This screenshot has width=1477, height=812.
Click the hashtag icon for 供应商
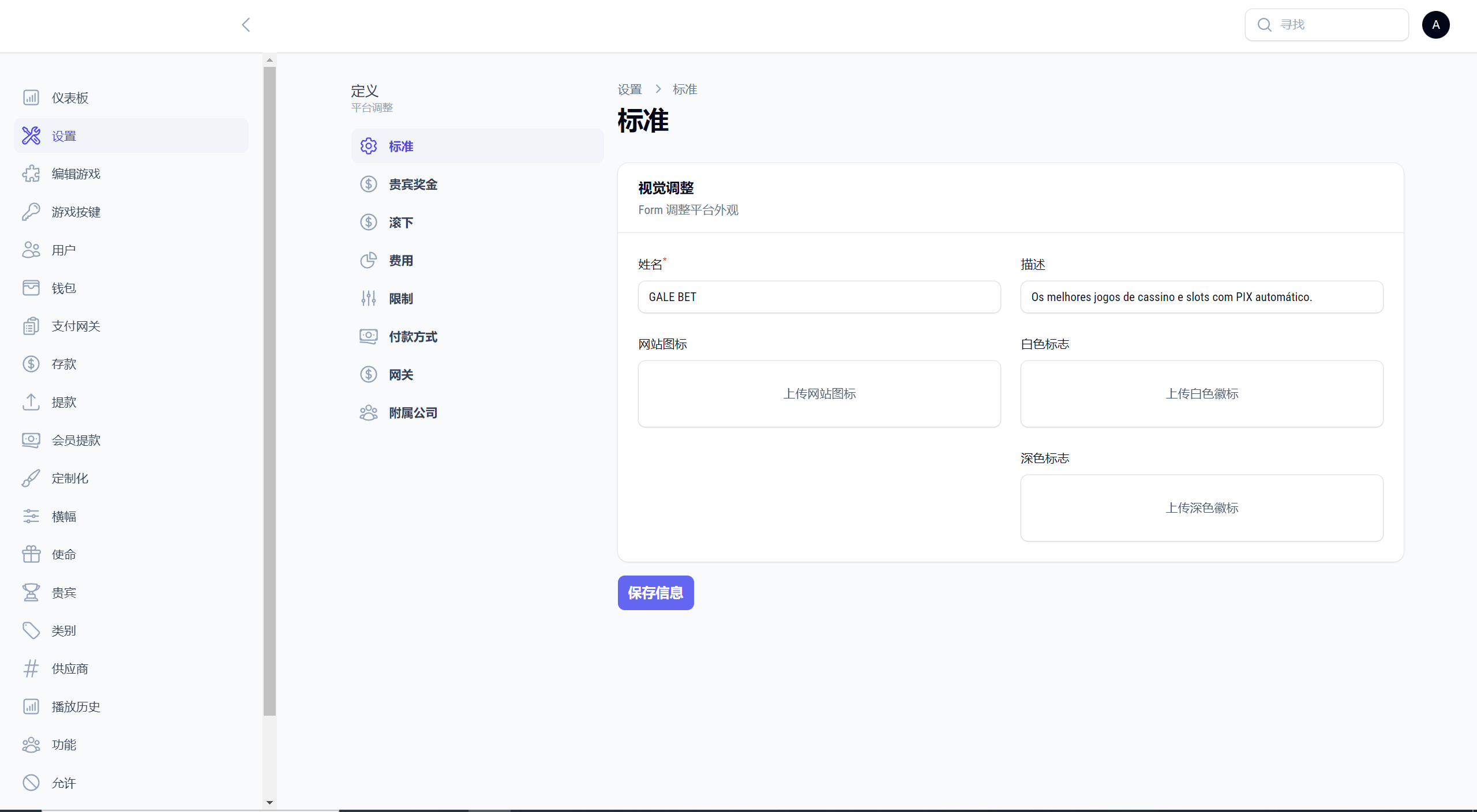(x=31, y=668)
